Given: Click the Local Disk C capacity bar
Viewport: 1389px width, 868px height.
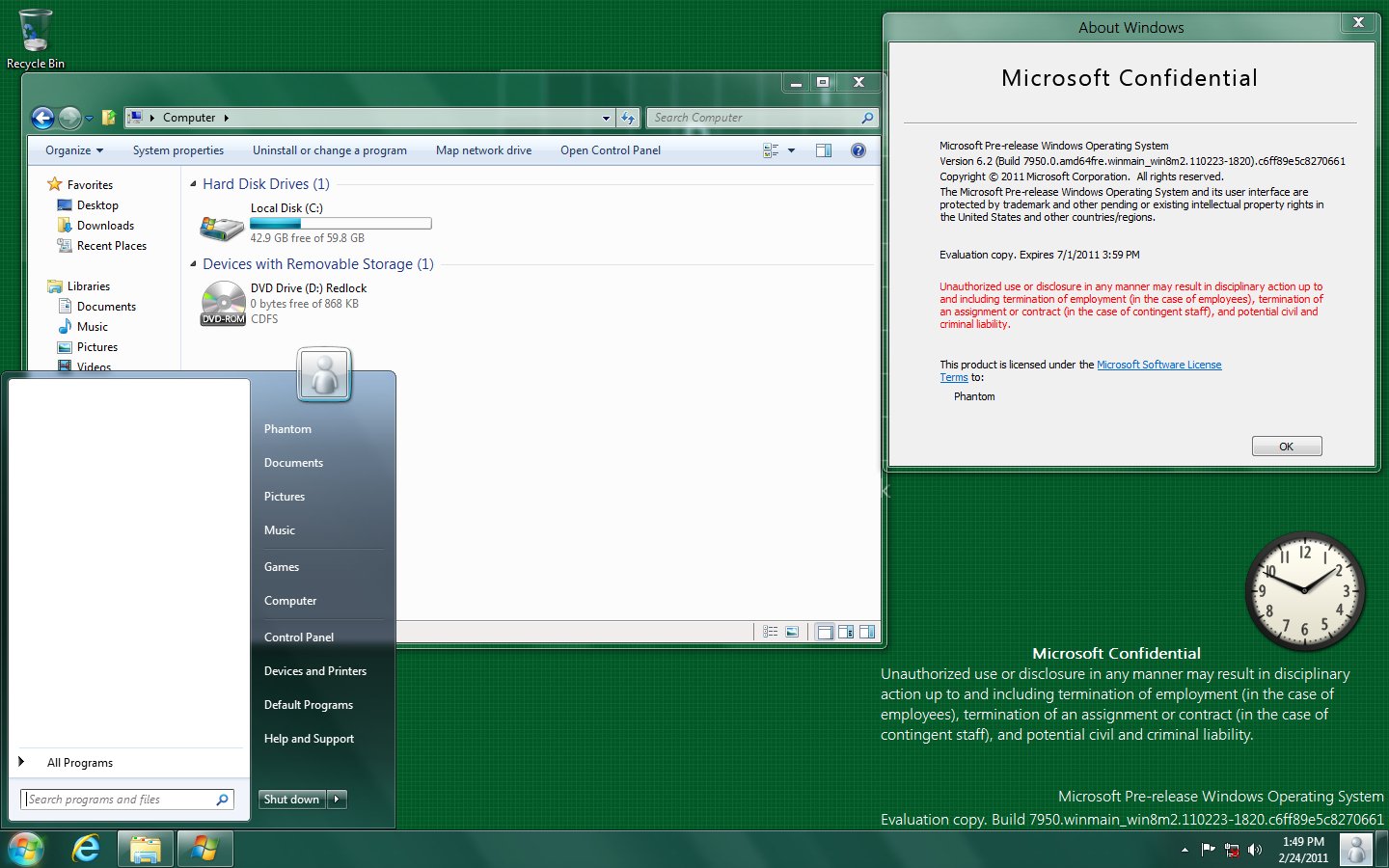Looking at the screenshot, I should 340,223.
